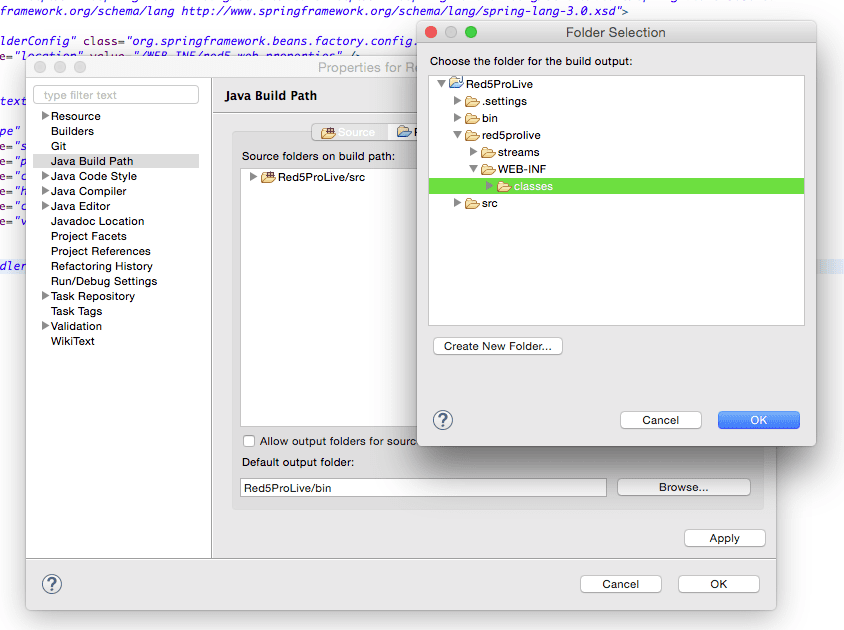
Task: Click the Red5ProLive project folder icon
Action: (457, 84)
